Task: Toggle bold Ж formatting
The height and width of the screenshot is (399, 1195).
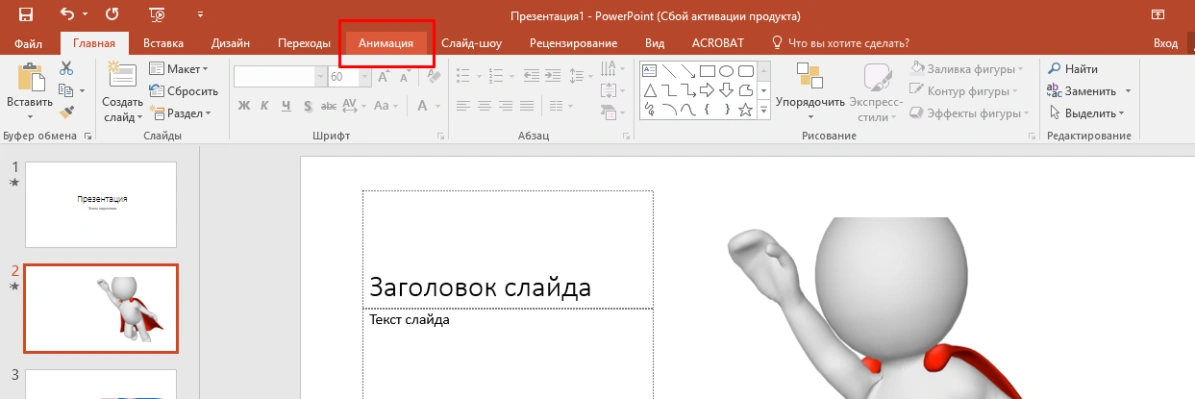Action: pyautogui.click(x=244, y=105)
